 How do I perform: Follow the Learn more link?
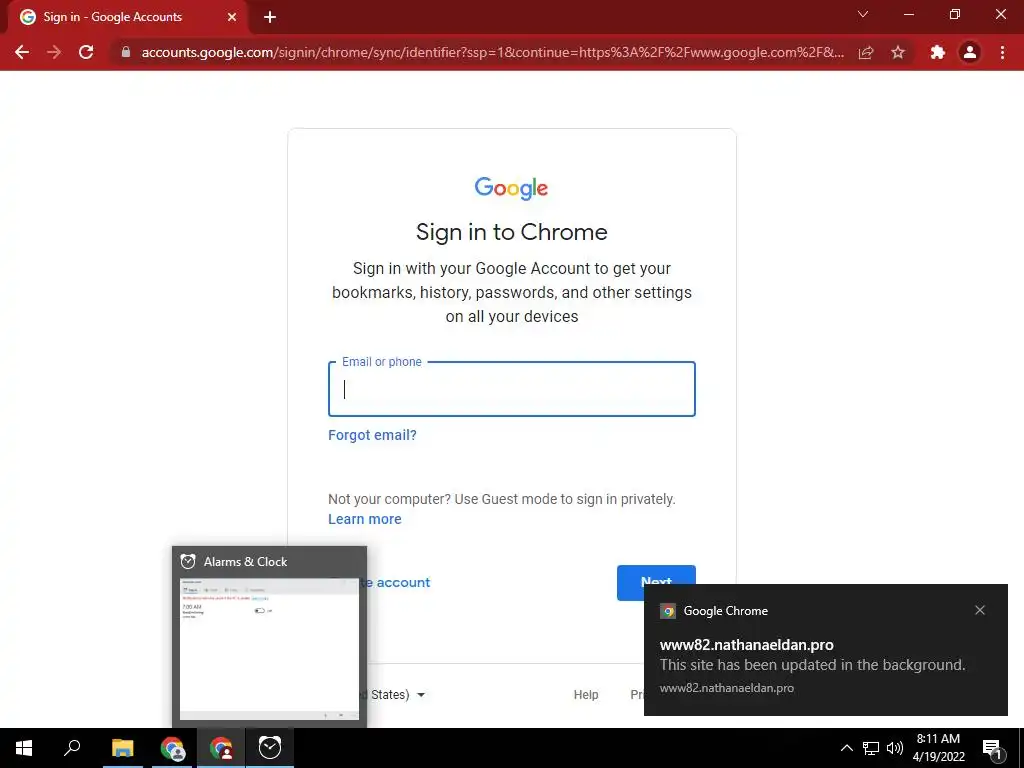[x=364, y=519]
